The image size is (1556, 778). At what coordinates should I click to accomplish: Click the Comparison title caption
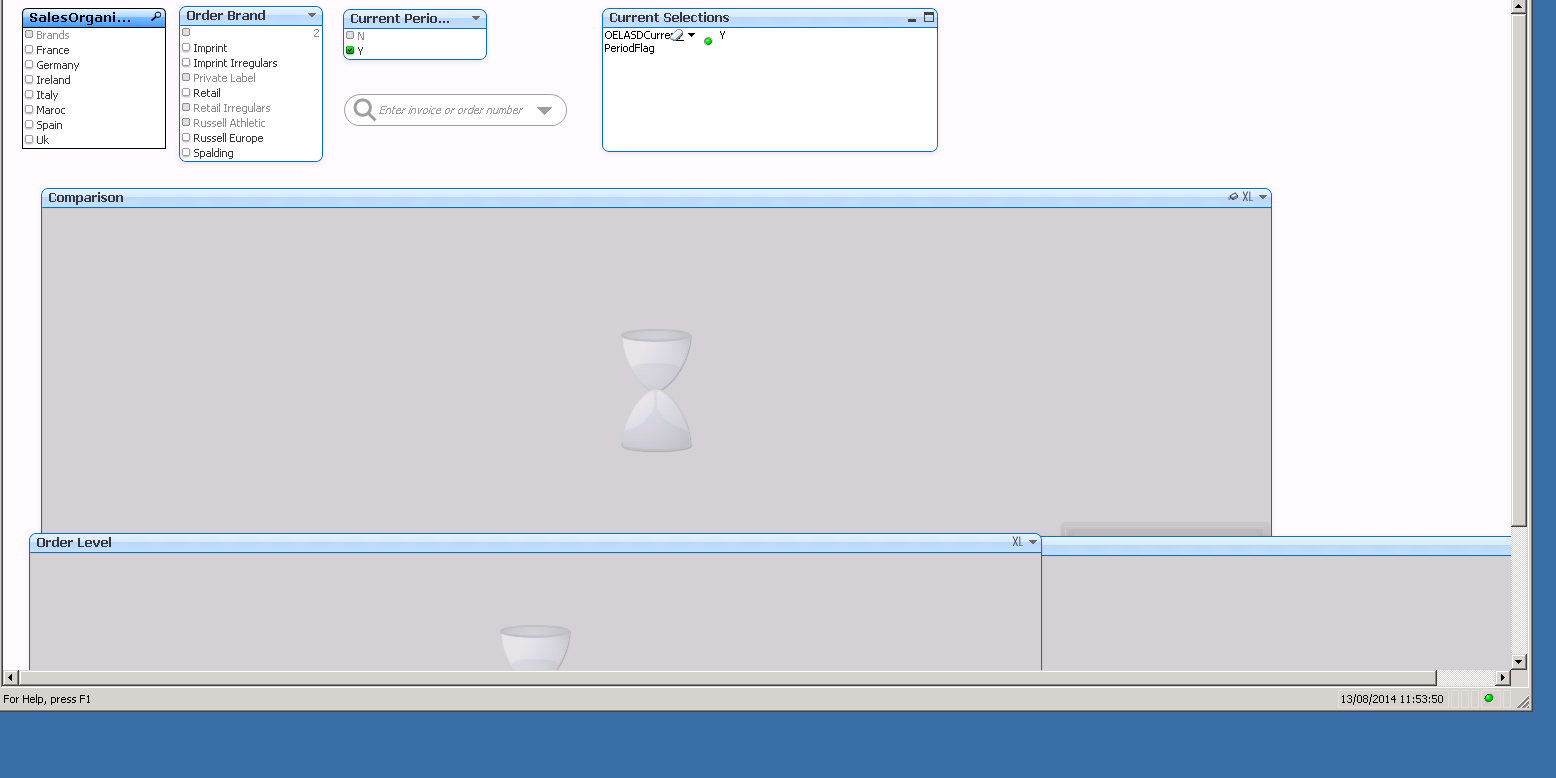click(x=86, y=197)
